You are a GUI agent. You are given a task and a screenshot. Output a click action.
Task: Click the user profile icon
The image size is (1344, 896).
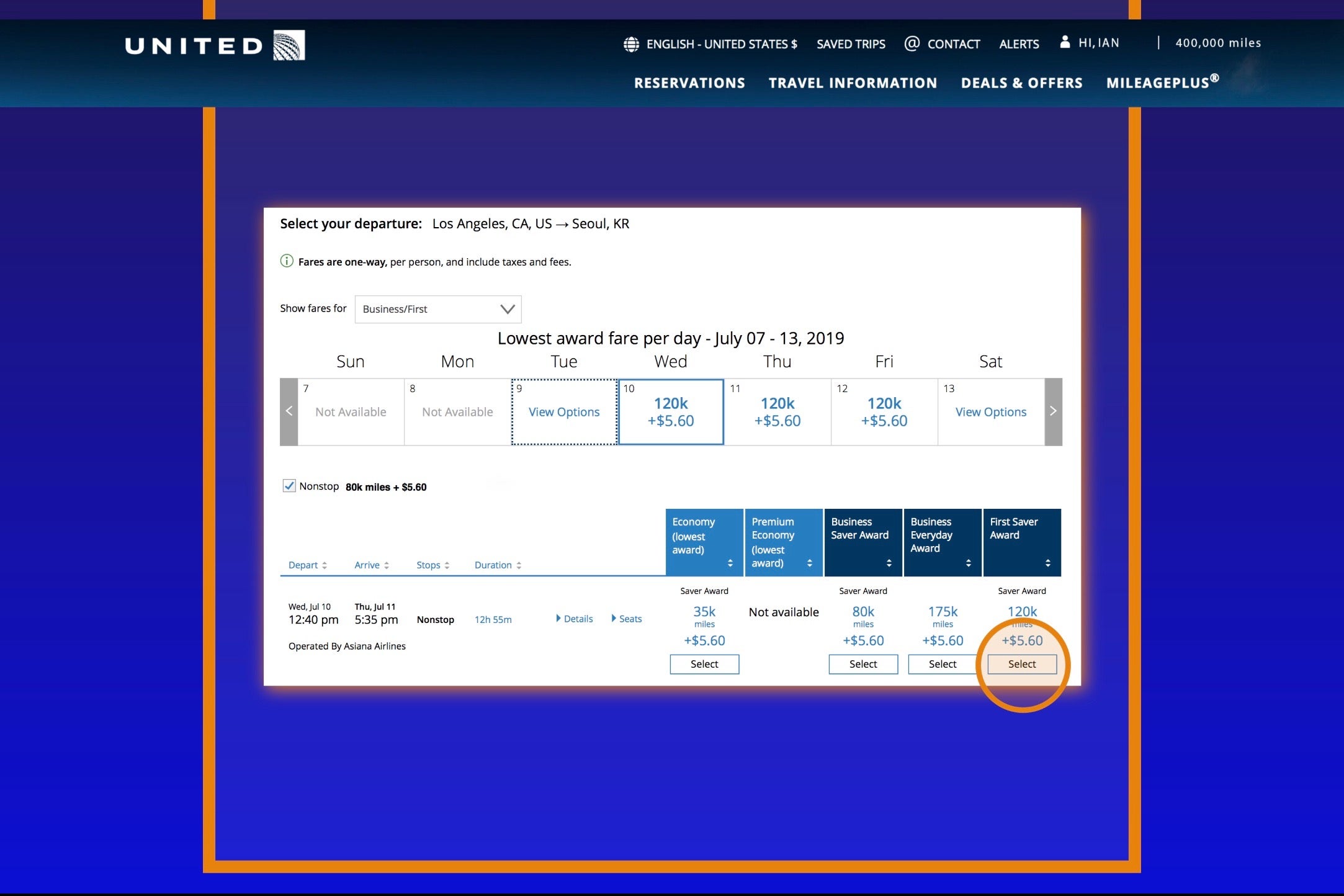click(1065, 42)
